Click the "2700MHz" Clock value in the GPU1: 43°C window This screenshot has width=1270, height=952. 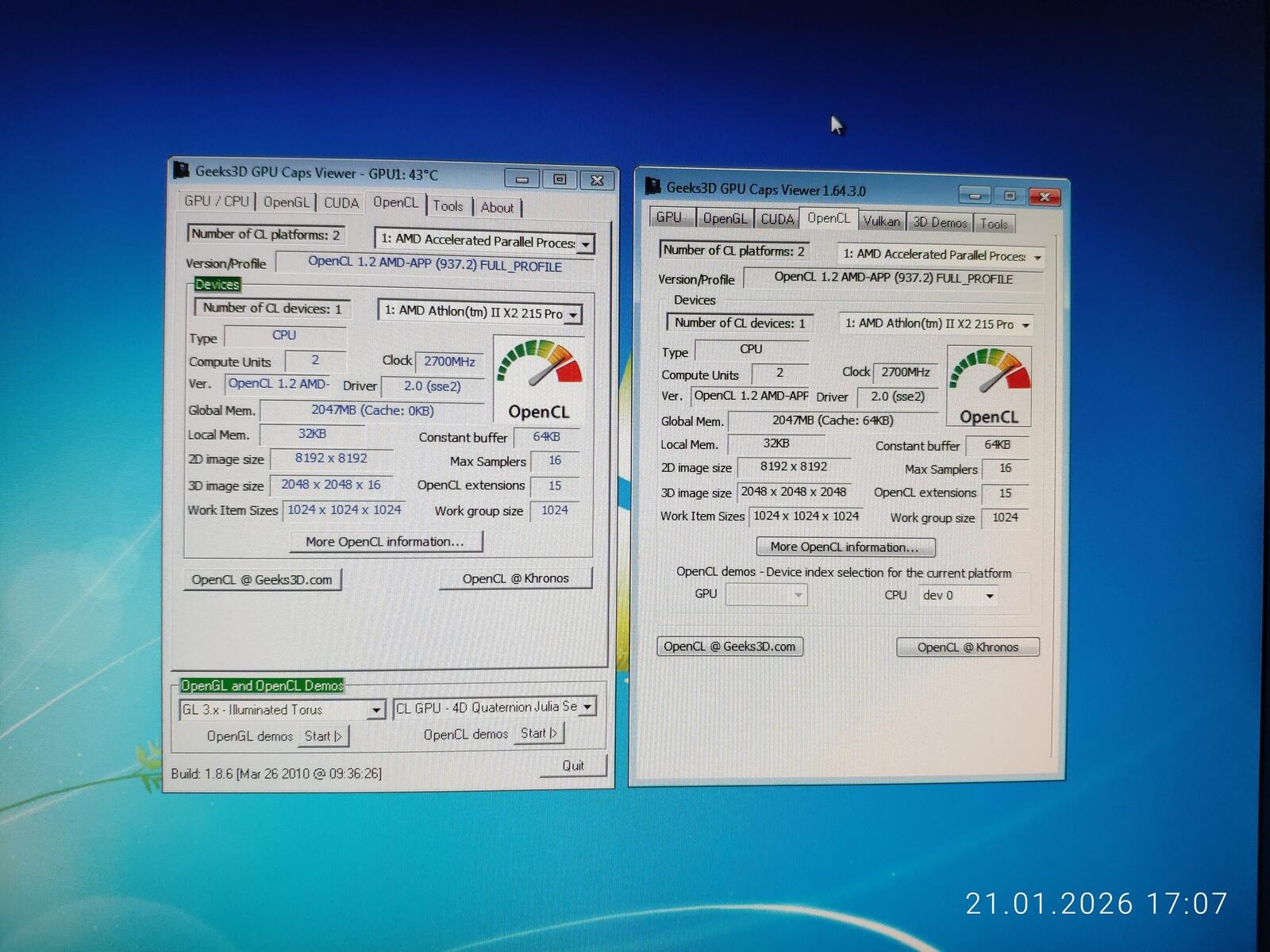point(449,362)
